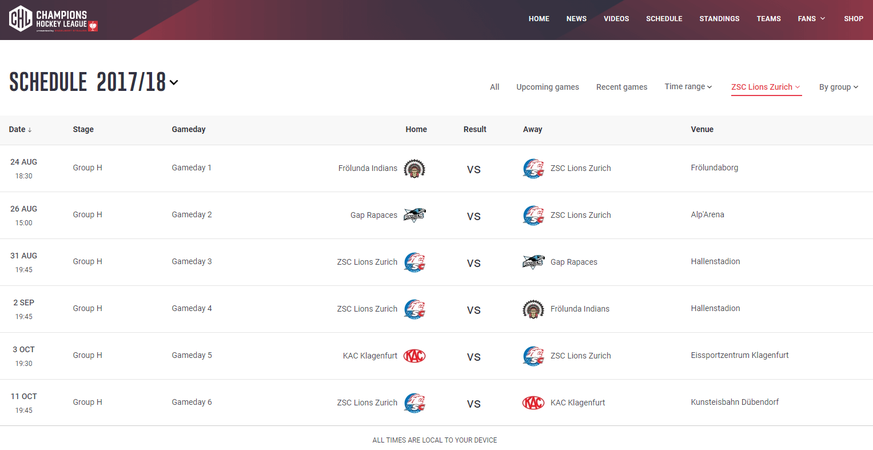Click ZSC Lions Zurich away team, Gameday 5

[581, 355]
